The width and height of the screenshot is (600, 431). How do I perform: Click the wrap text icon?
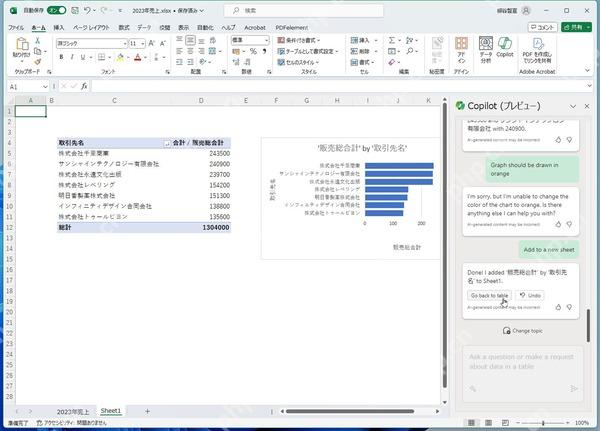pos(213,40)
